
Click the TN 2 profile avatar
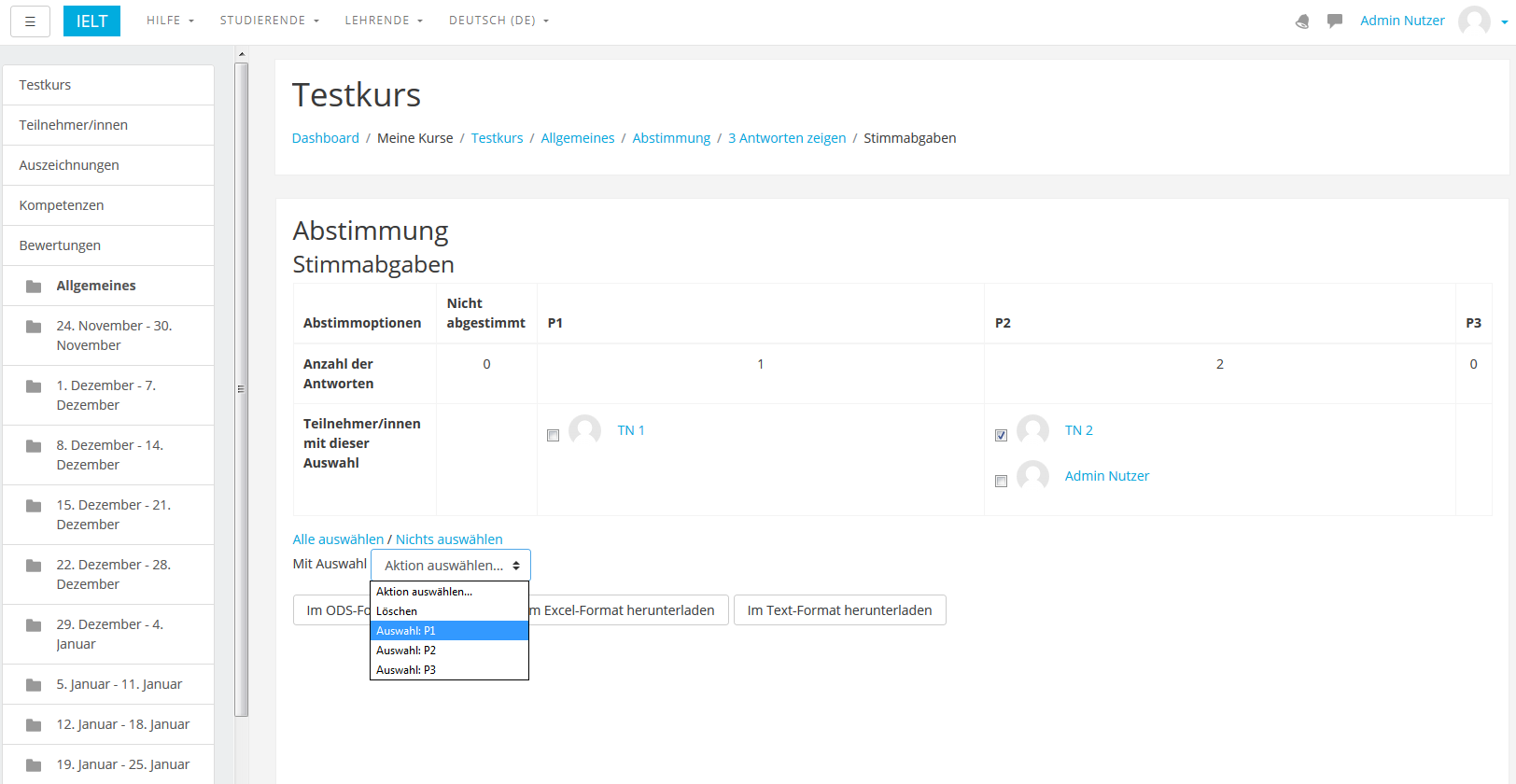point(1032,431)
